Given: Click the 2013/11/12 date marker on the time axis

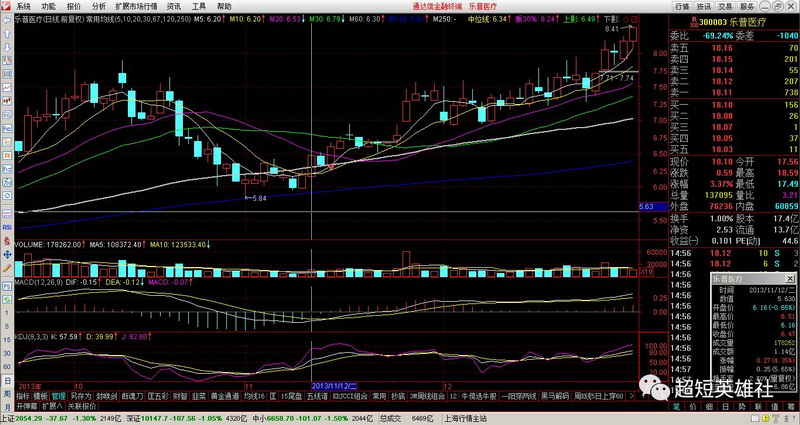Looking at the screenshot, I should [332, 384].
